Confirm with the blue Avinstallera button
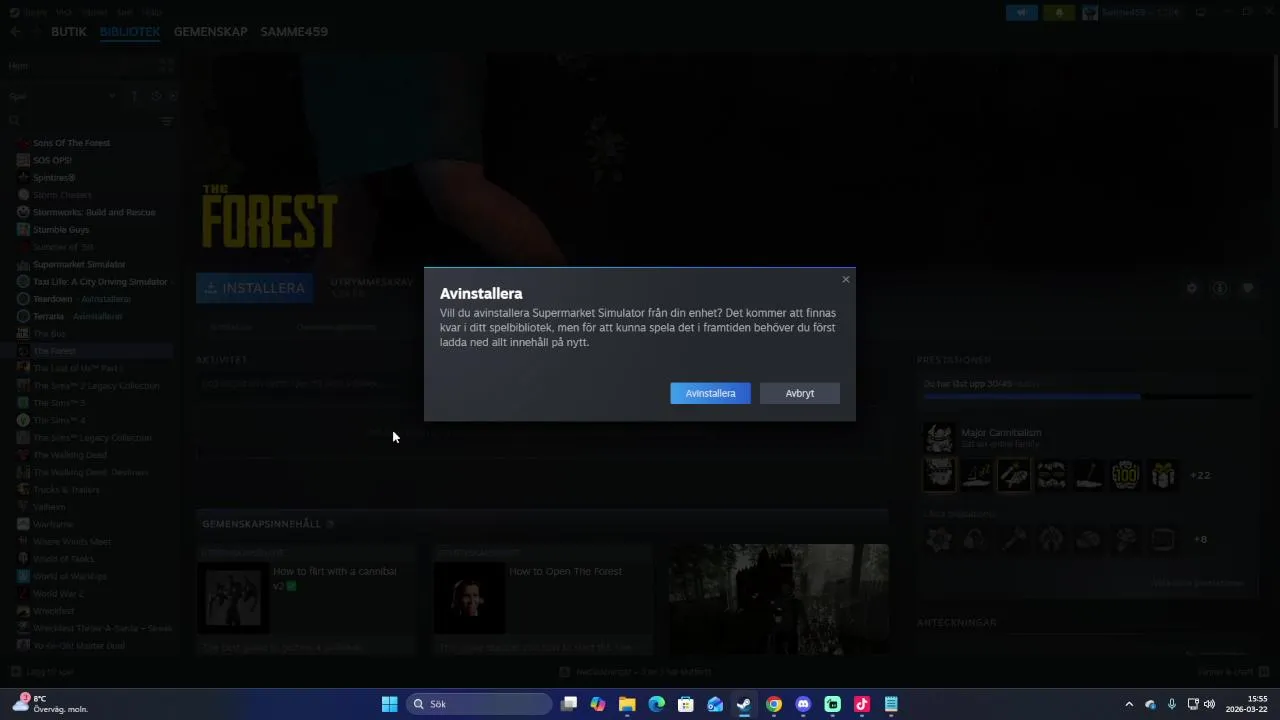Image resolution: width=1280 pixels, height=720 pixels. click(710, 393)
